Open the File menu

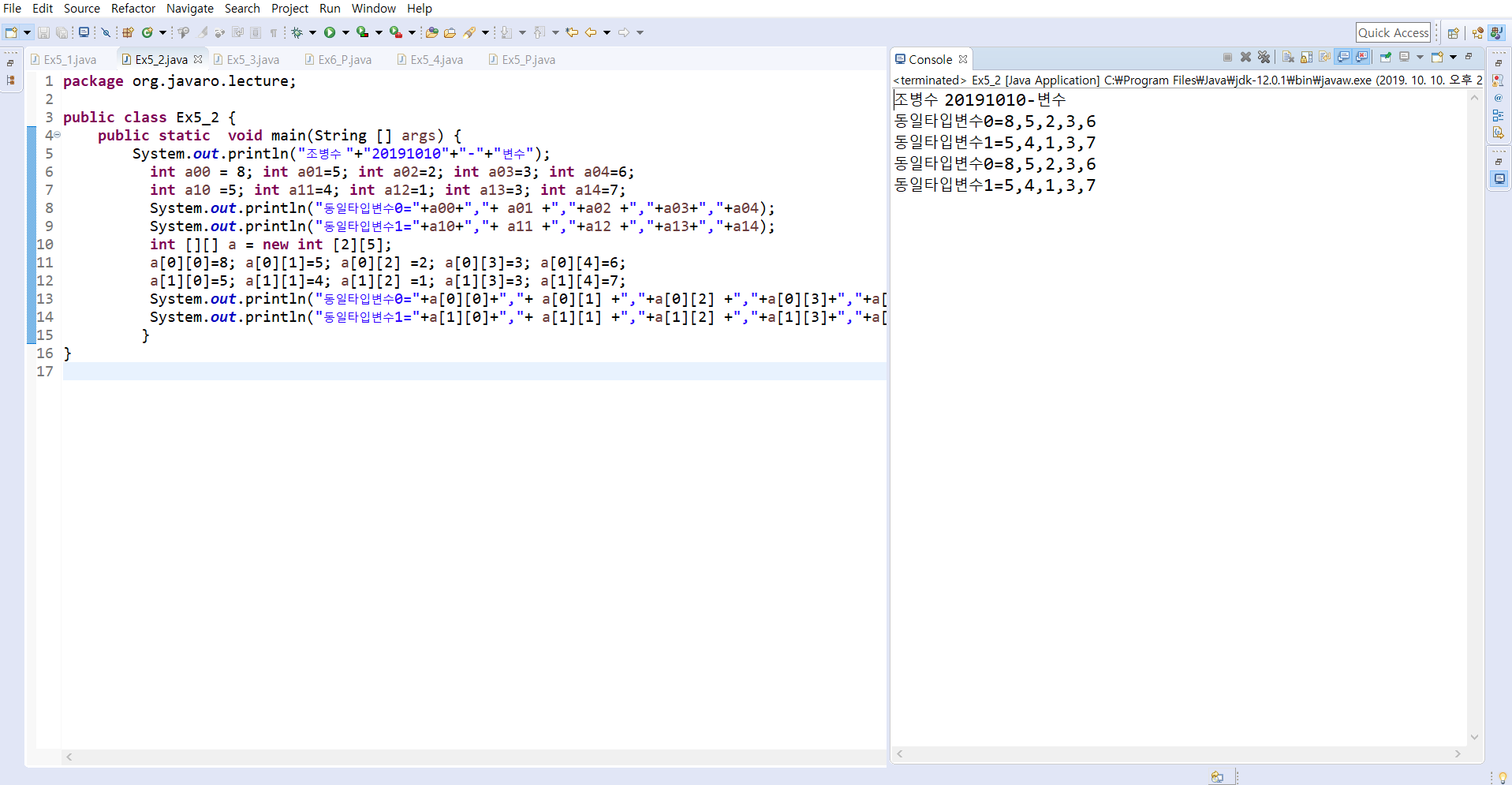pyautogui.click(x=13, y=8)
